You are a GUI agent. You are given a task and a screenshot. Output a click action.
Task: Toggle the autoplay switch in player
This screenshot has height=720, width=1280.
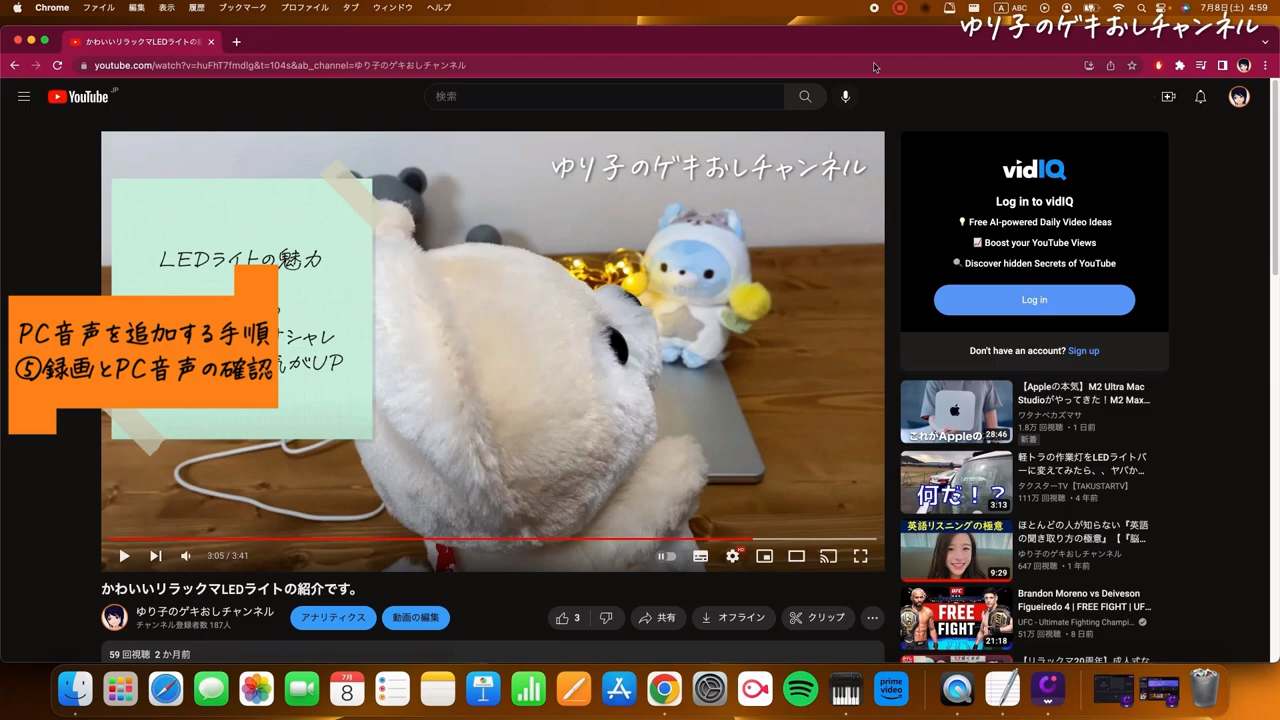coord(667,556)
